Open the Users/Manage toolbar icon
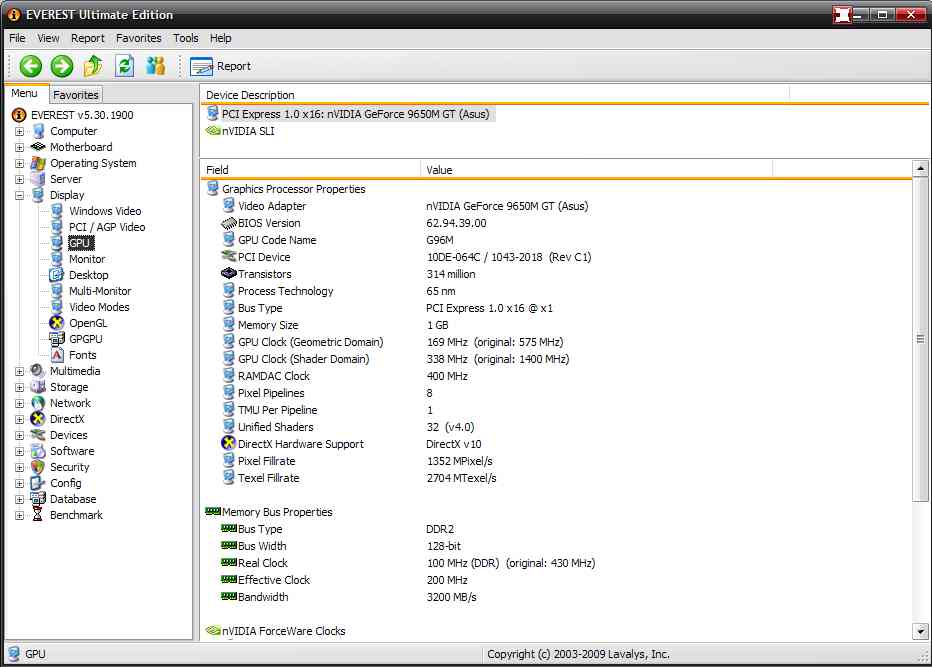932x667 pixels. pos(156,66)
